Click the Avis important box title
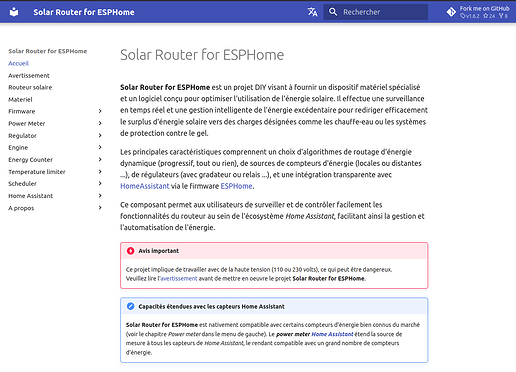The image size is (516, 372). (x=159, y=251)
